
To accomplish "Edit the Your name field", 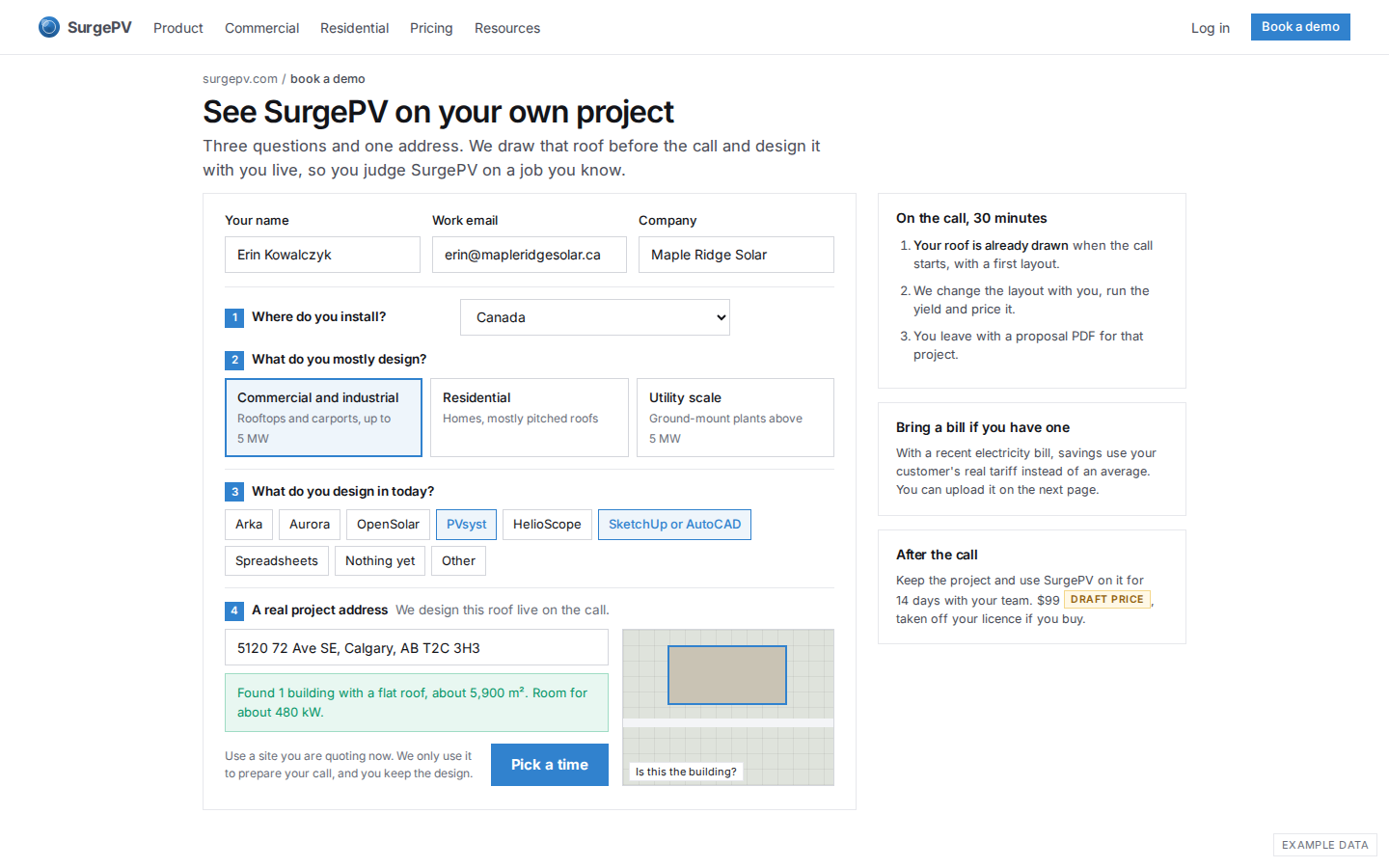I will coord(322,255).
